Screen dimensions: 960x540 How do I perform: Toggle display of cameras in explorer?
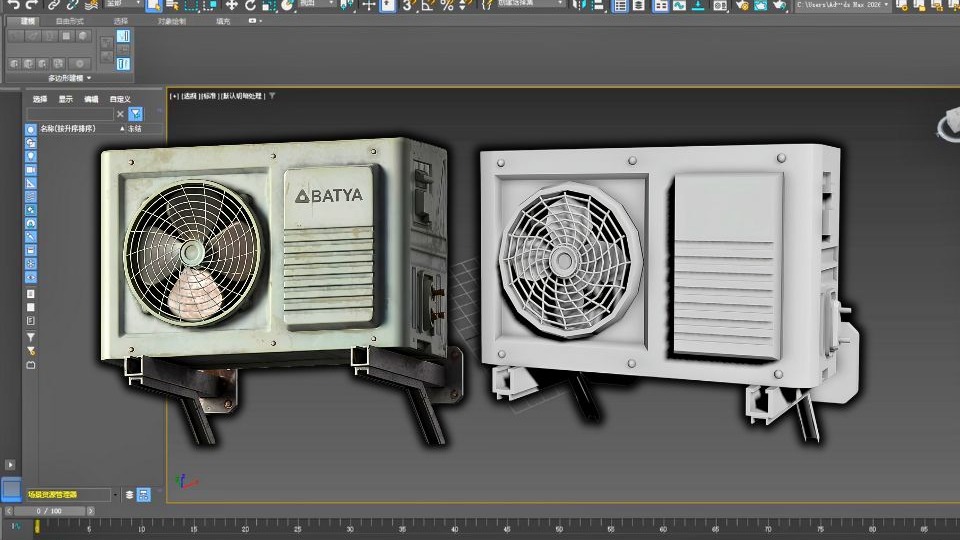click(x=31, y=170)
